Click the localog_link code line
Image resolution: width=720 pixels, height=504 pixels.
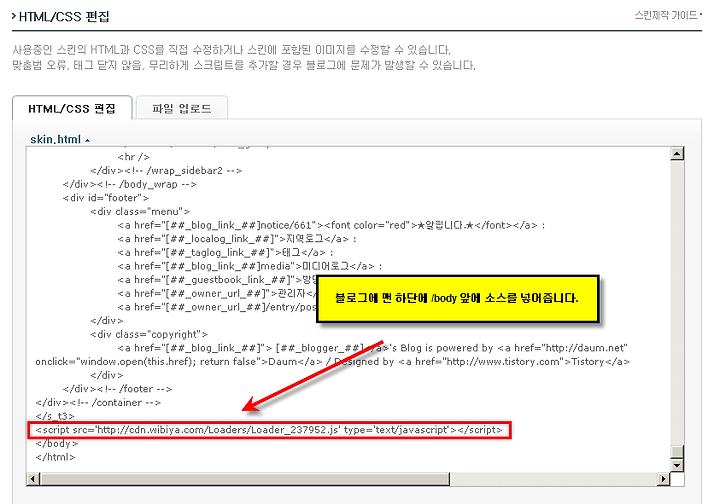pyautogui.click(x=236, y=239)
